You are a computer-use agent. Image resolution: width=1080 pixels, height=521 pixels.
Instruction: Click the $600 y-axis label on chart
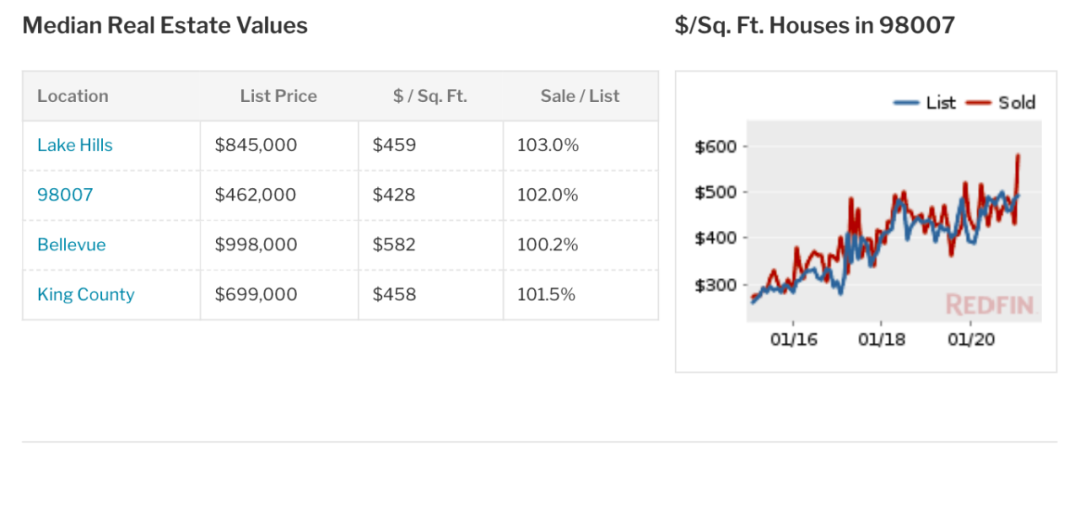point(716,146)
